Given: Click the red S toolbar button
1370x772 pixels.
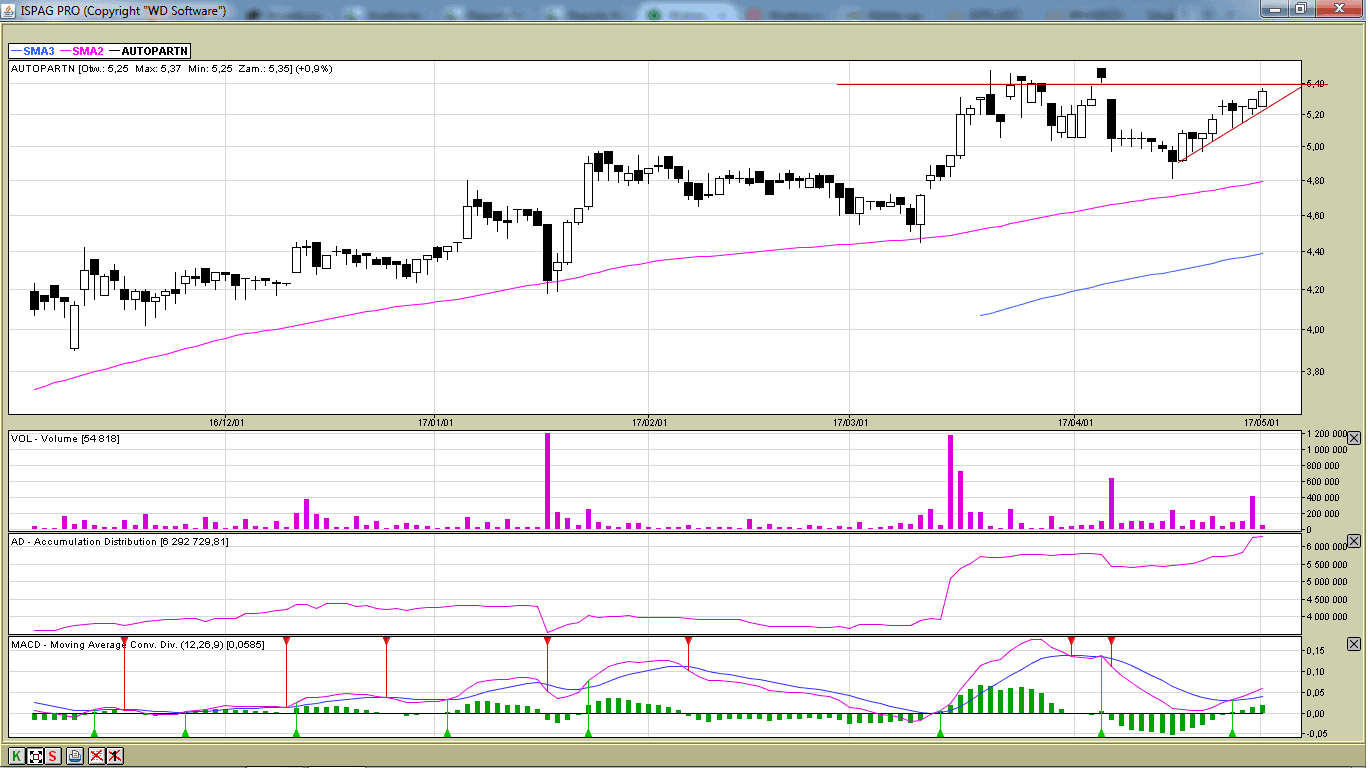Looking at the screenshot, I should pyautogui.click(x=53, y=756).
